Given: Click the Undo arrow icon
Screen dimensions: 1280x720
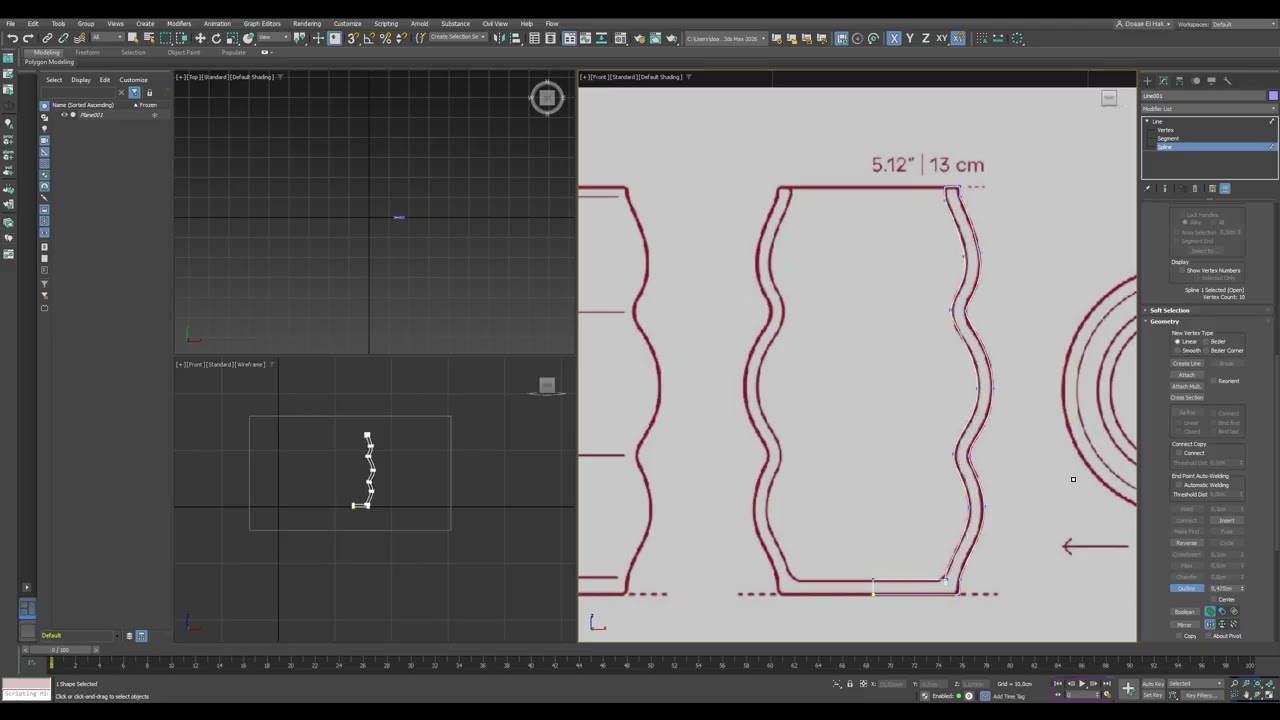Looking at the screenshot, I should 12,38.
